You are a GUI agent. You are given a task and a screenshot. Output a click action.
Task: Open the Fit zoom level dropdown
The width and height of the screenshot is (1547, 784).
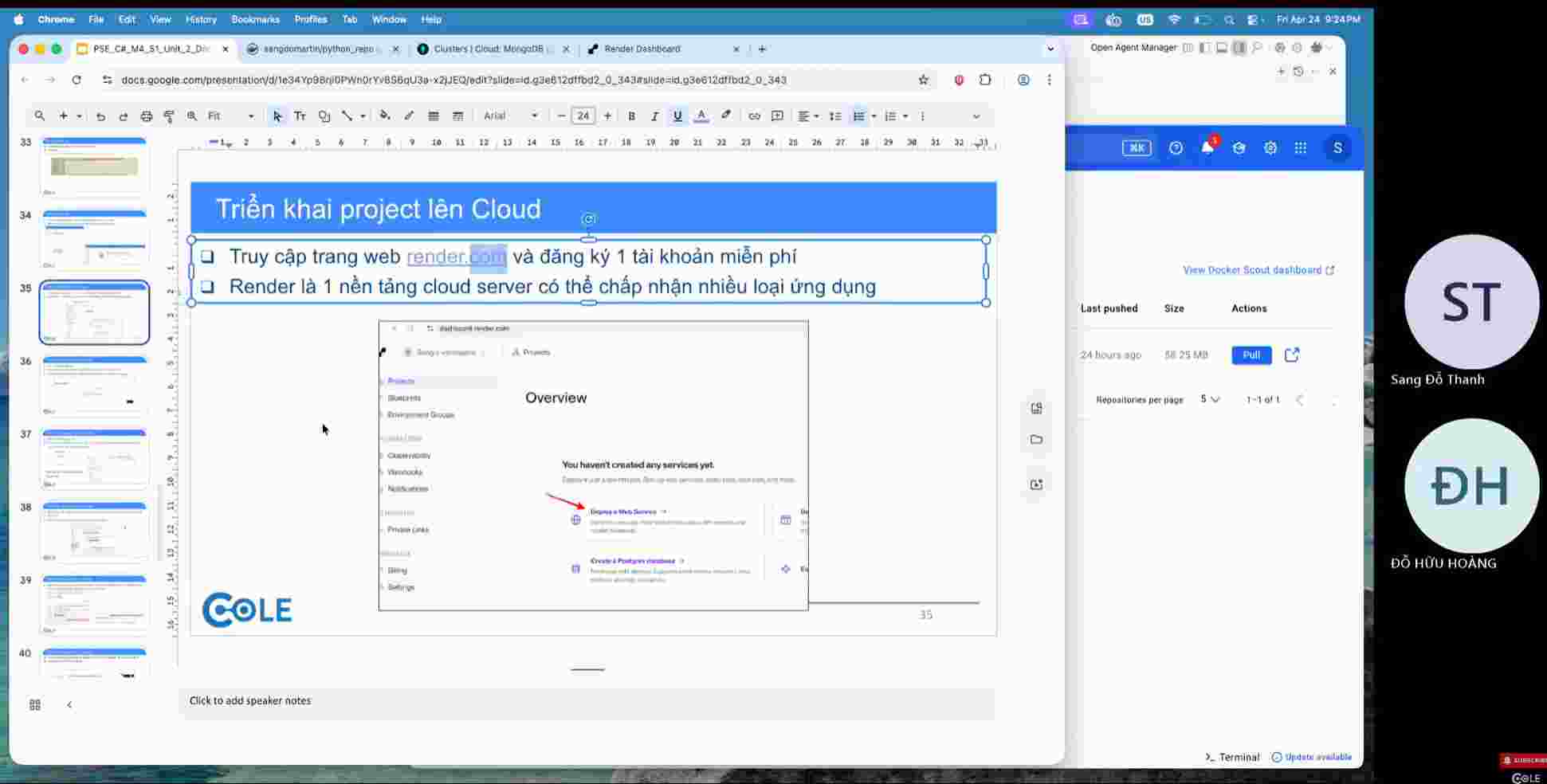tap(231, 116)
